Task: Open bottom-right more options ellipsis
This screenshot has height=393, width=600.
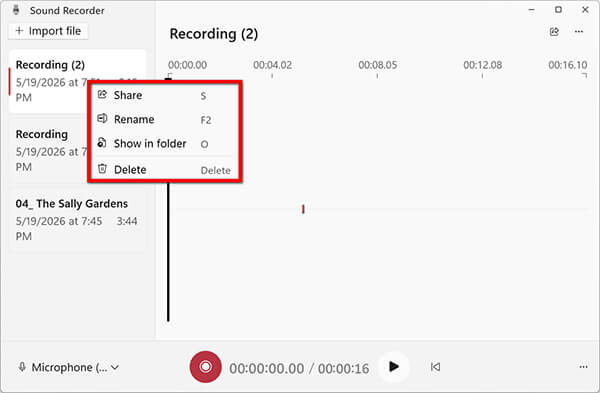Action: [583, 367]
